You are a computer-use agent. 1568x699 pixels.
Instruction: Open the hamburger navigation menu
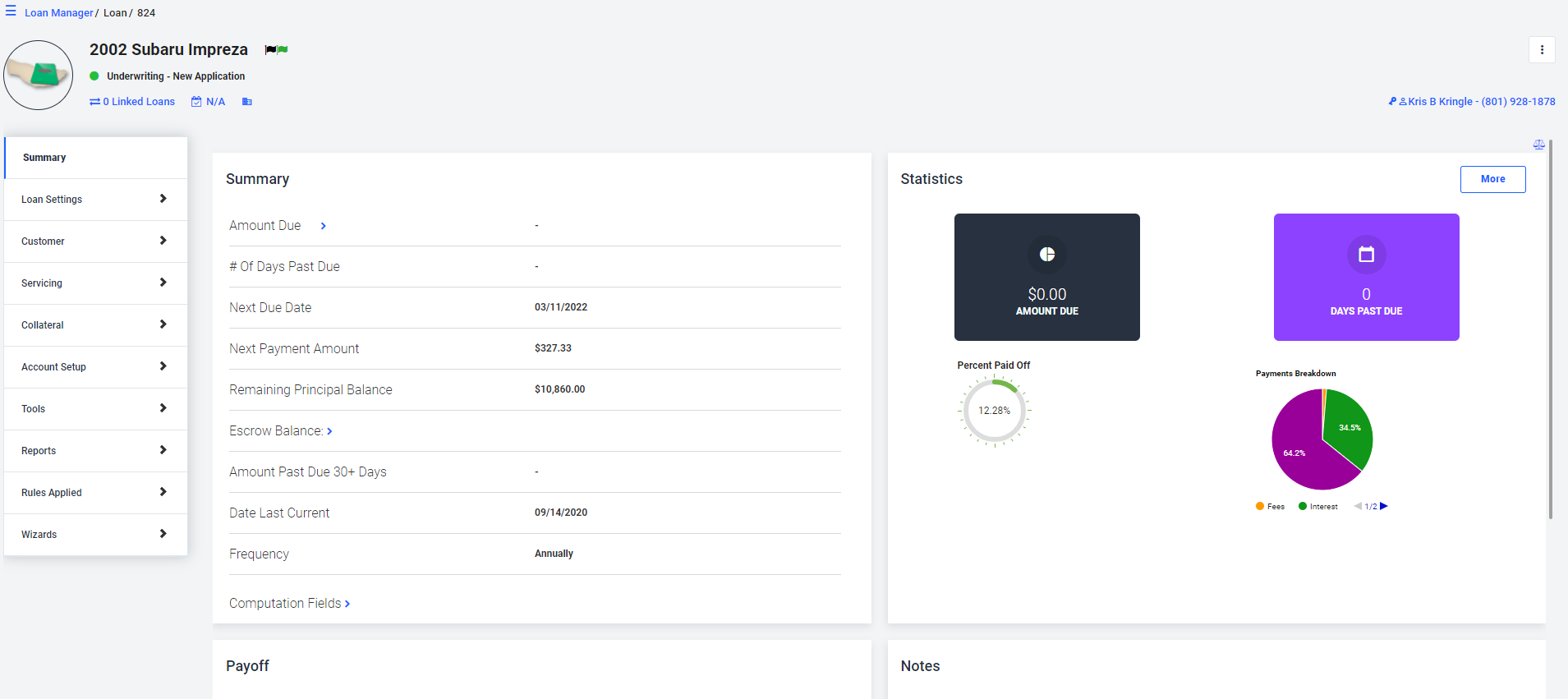point(11,11)
